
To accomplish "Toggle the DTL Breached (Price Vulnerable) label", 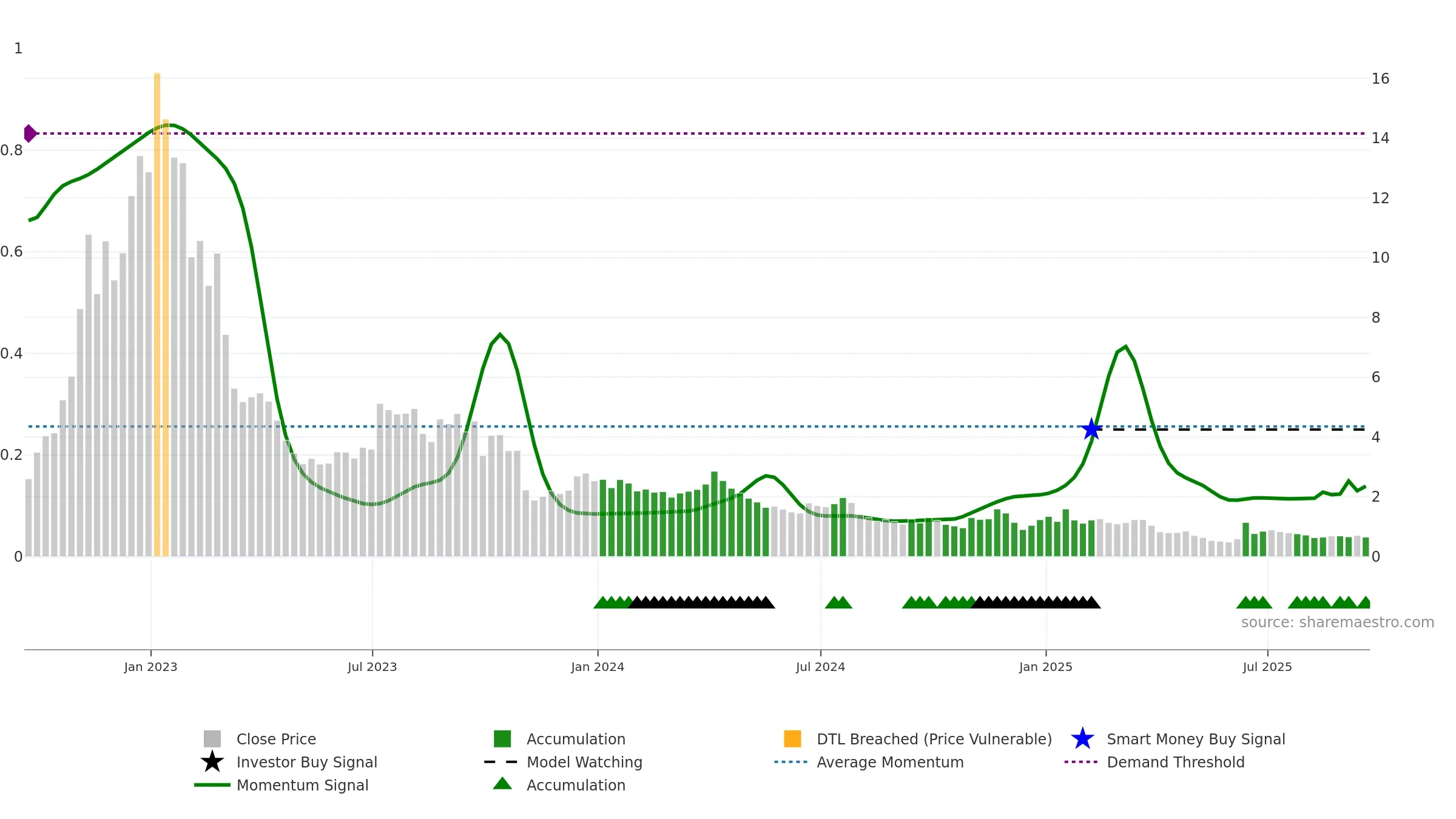I will (934, 739).
